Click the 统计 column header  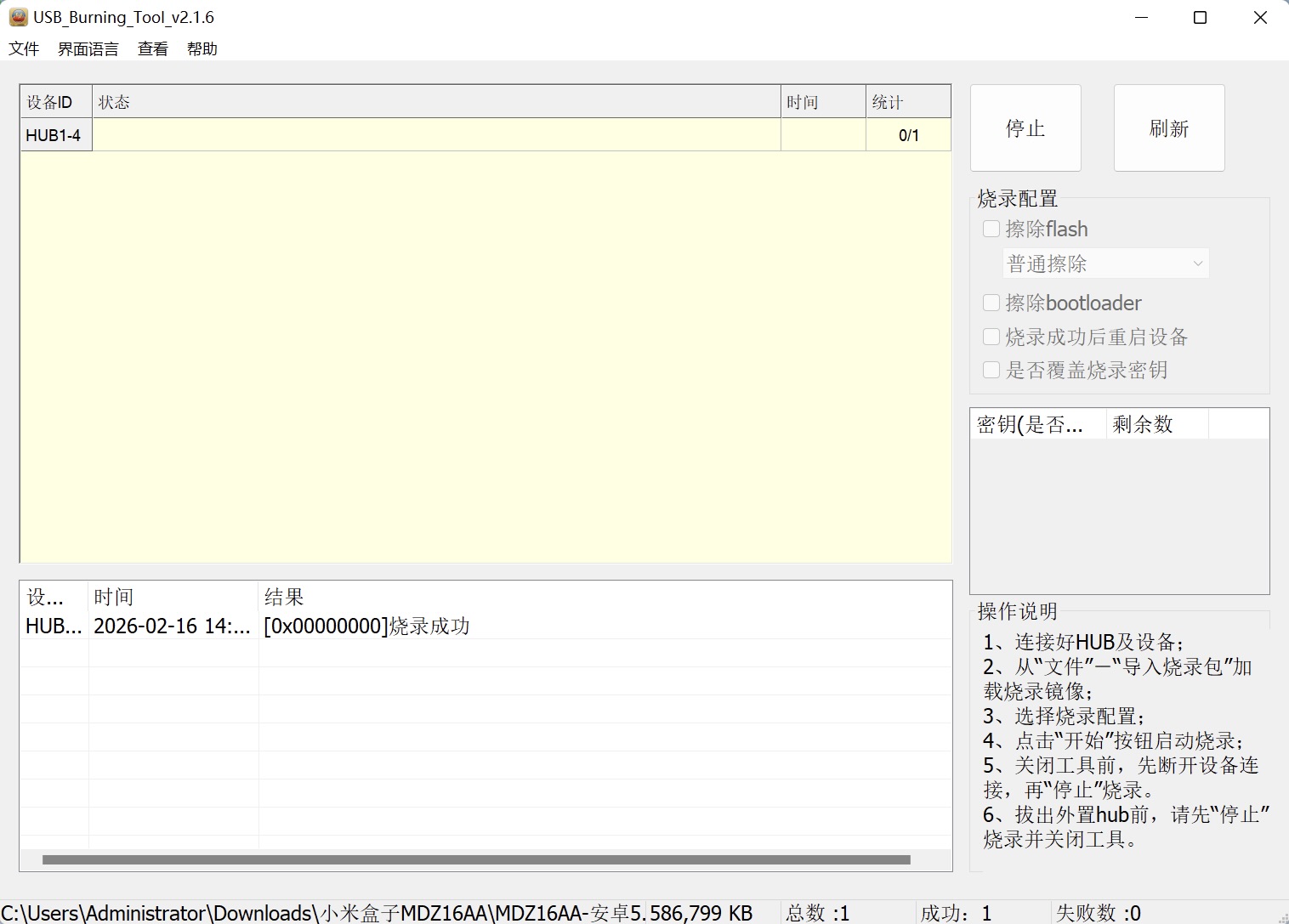(907, 102)
